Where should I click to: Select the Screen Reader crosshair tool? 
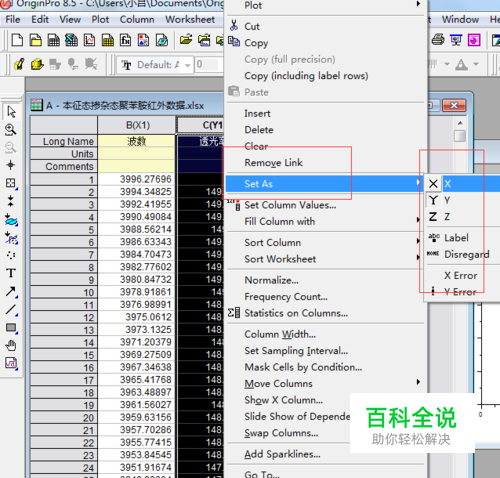[11, 165]
